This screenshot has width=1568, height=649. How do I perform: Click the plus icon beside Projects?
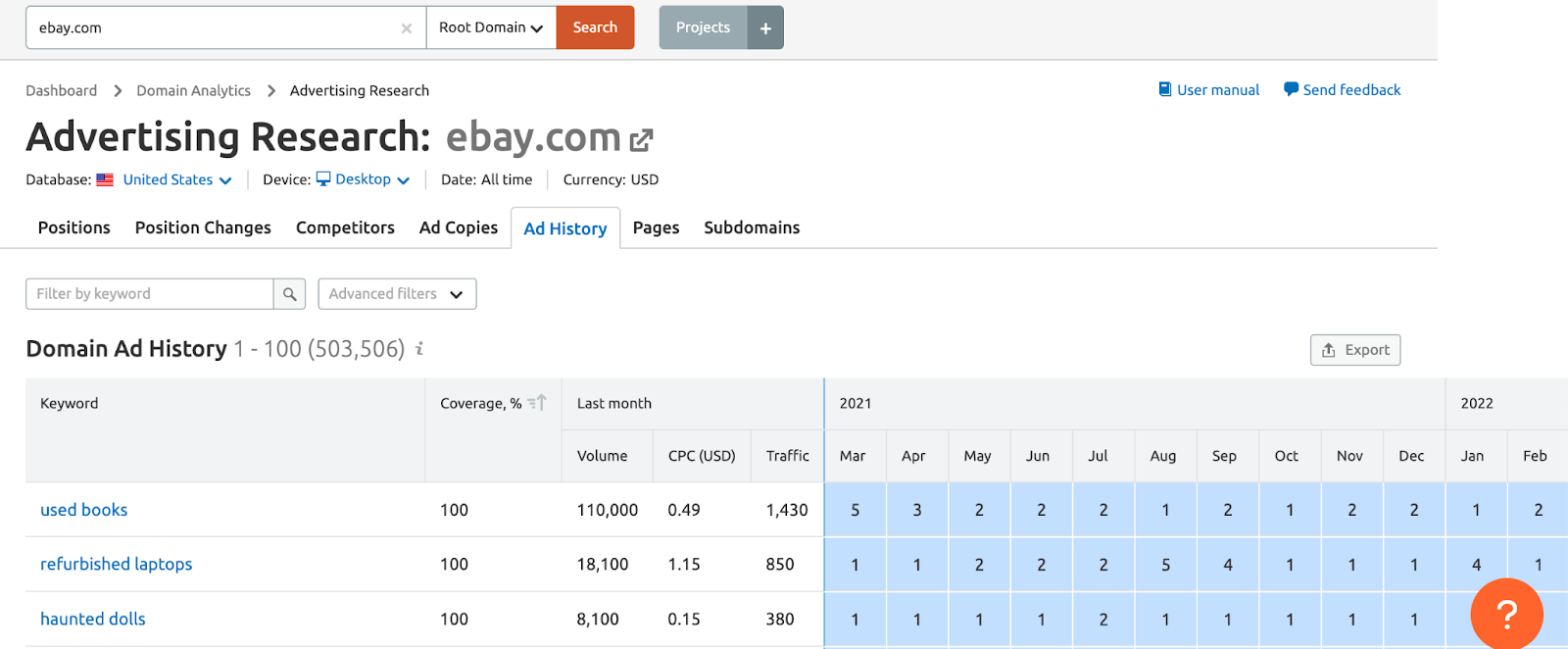[x=765, y=27]
